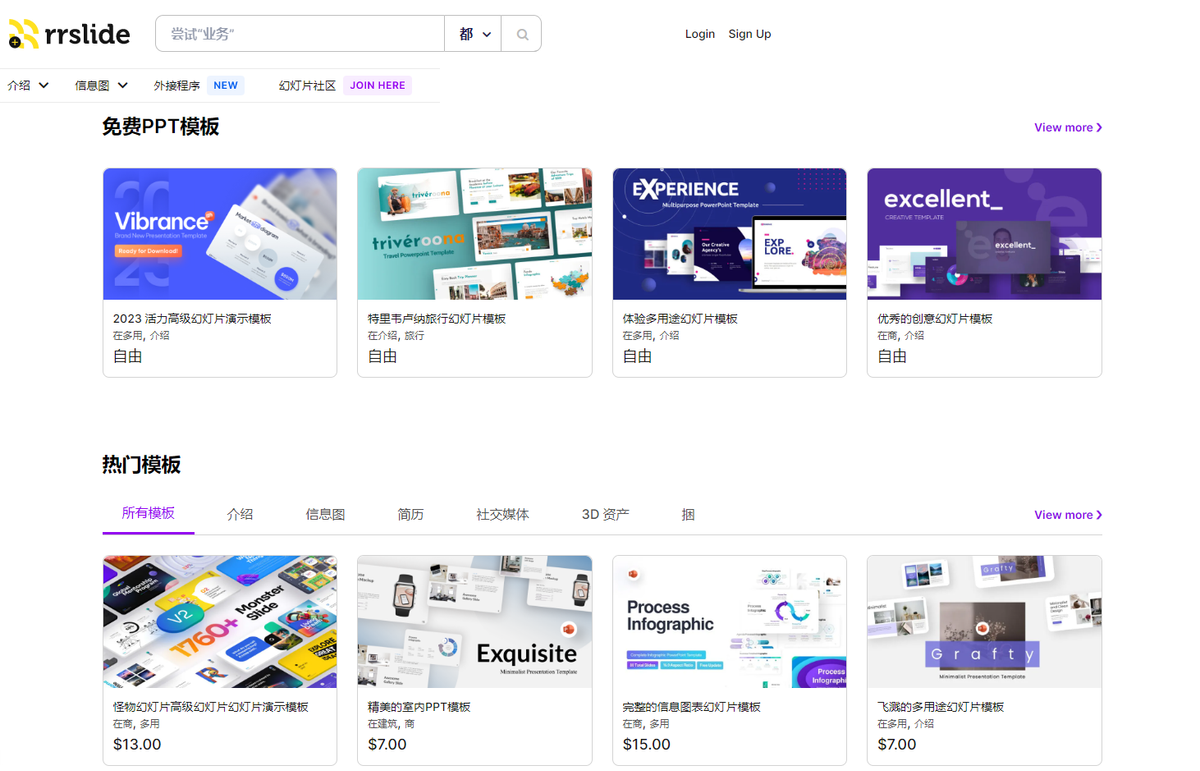This screenshot has width=1200, height=771.
Task: Open the excellent_ creative template thumbnail
Action: (x=984, y=234)
